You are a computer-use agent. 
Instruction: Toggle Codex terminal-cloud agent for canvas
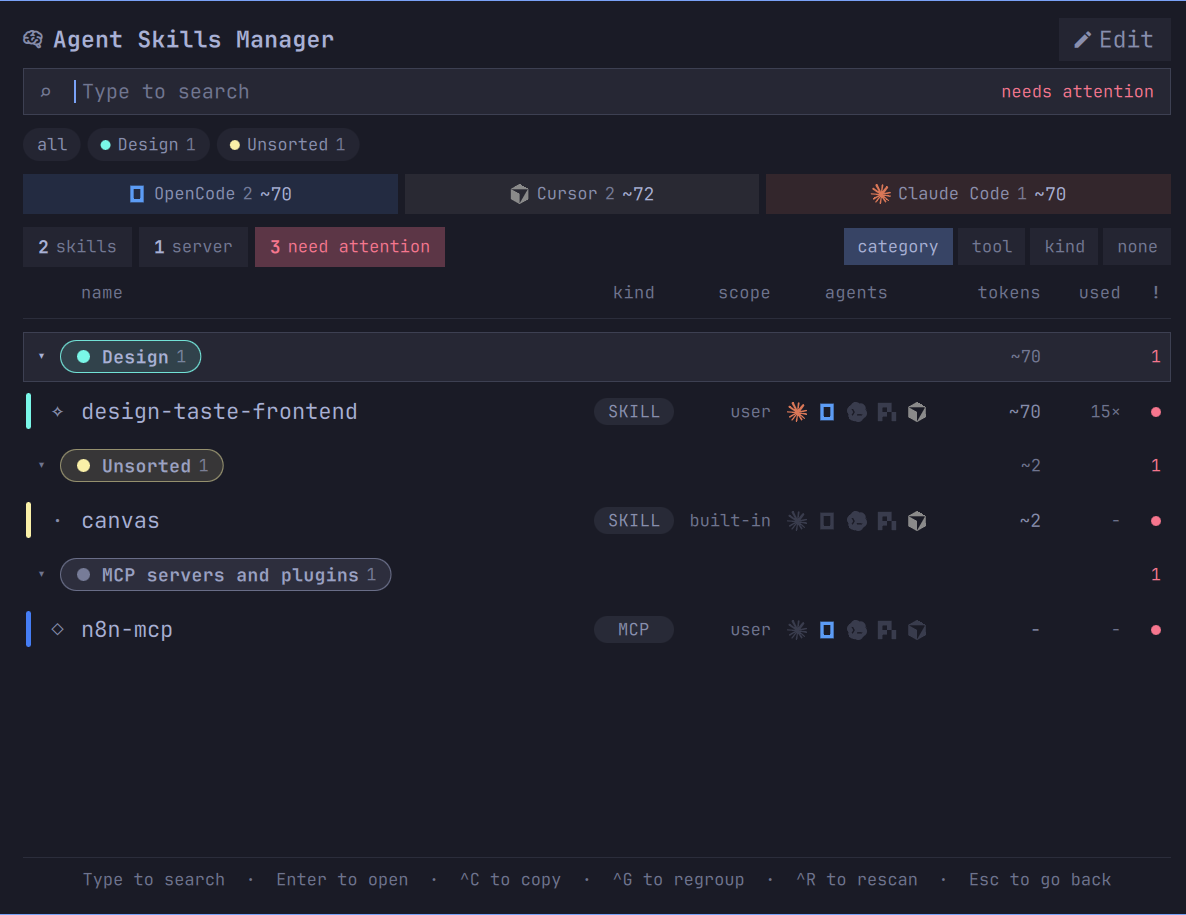(x=857, y=521)
